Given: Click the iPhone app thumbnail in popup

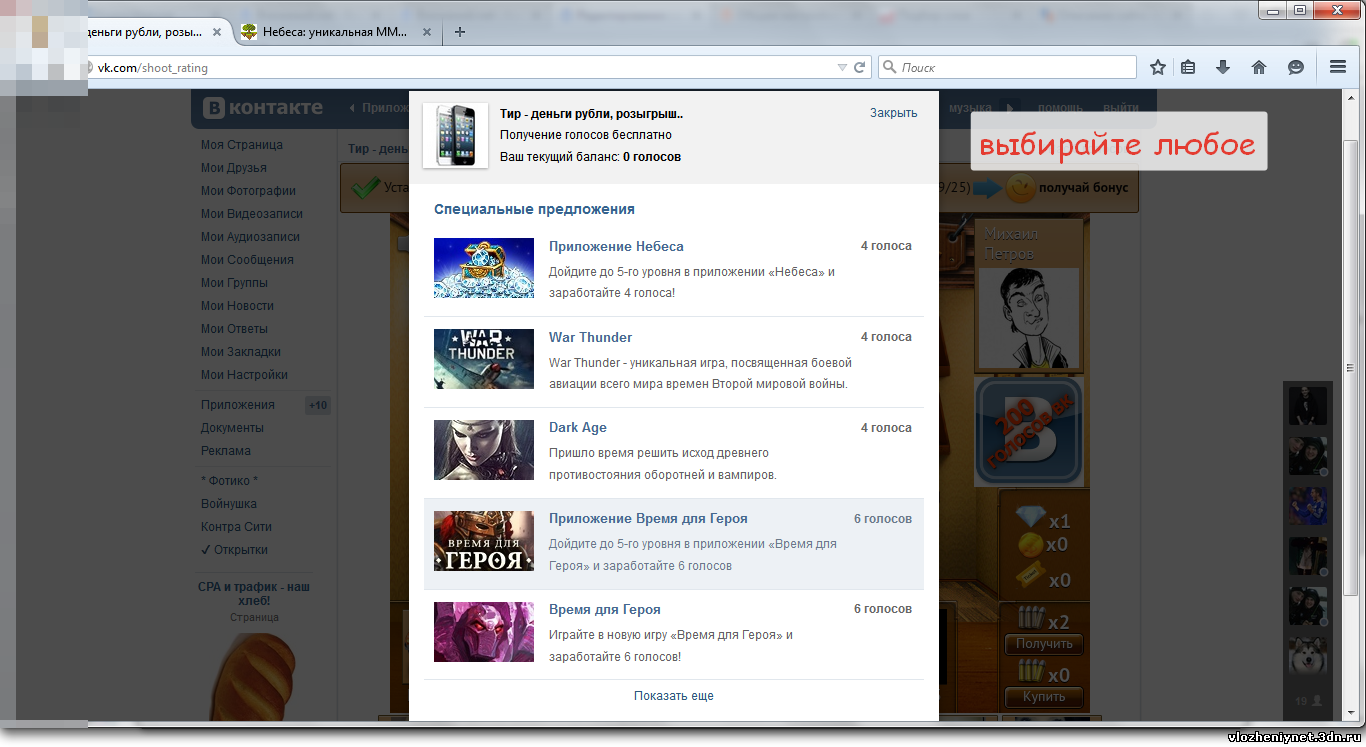Looking at the screenshot, I should pyautogui.click(x=456, y=136).
